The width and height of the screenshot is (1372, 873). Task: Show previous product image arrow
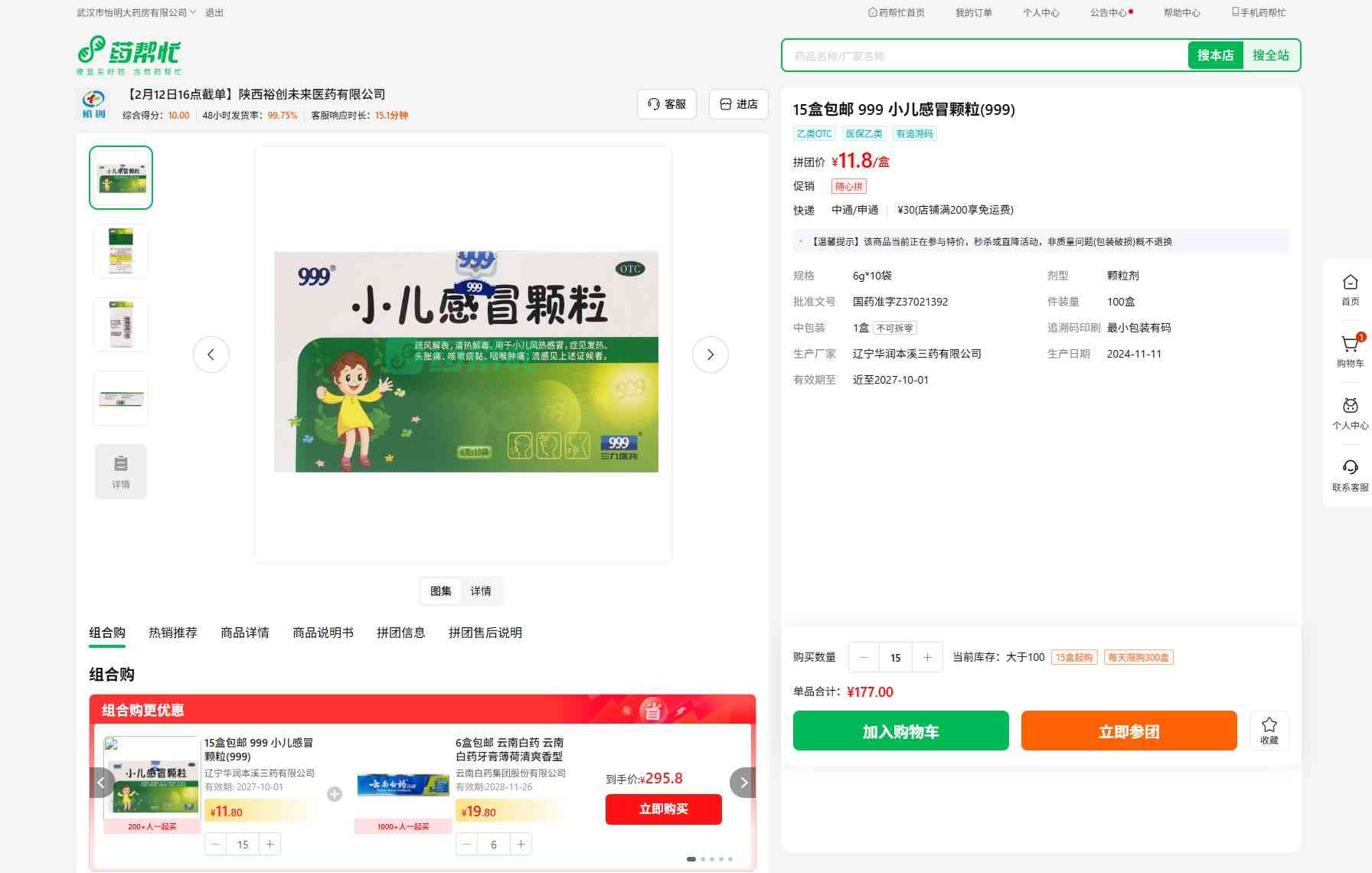[211, 355]
